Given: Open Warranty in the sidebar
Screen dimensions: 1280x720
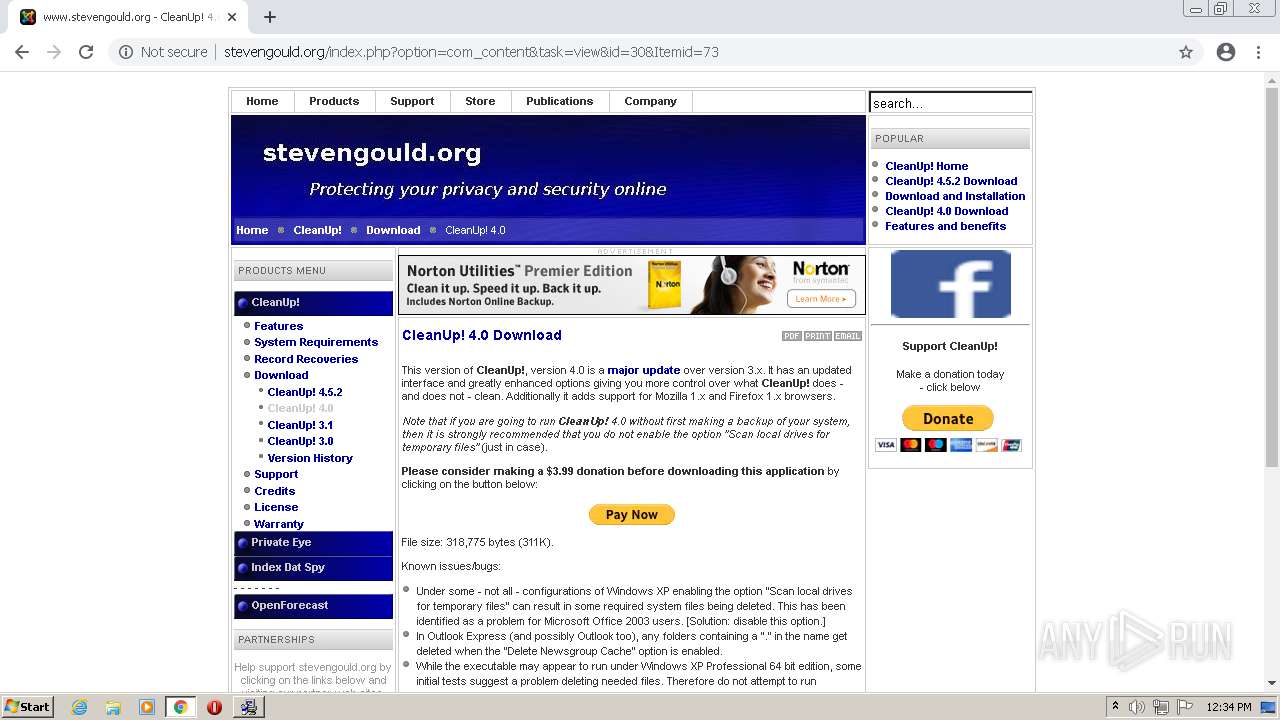Looking at the screenshot, I should point(279,524).
